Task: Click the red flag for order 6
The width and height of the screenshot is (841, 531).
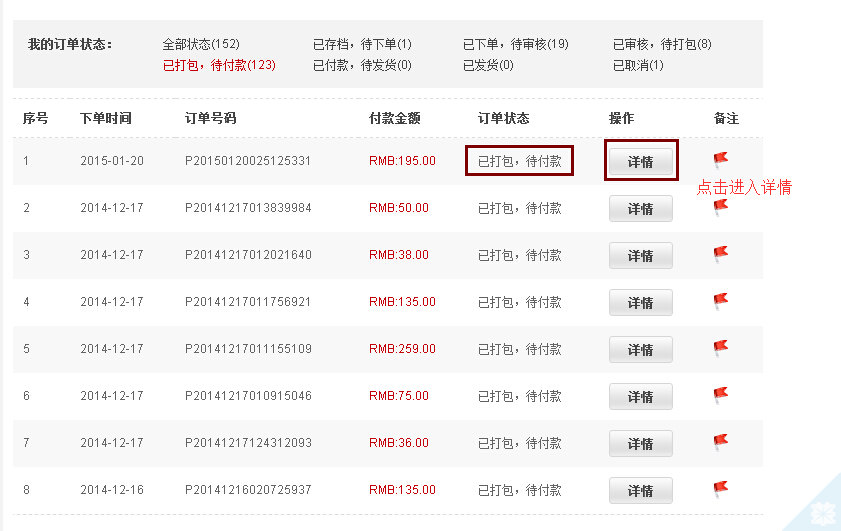Action: coord(720,395)
